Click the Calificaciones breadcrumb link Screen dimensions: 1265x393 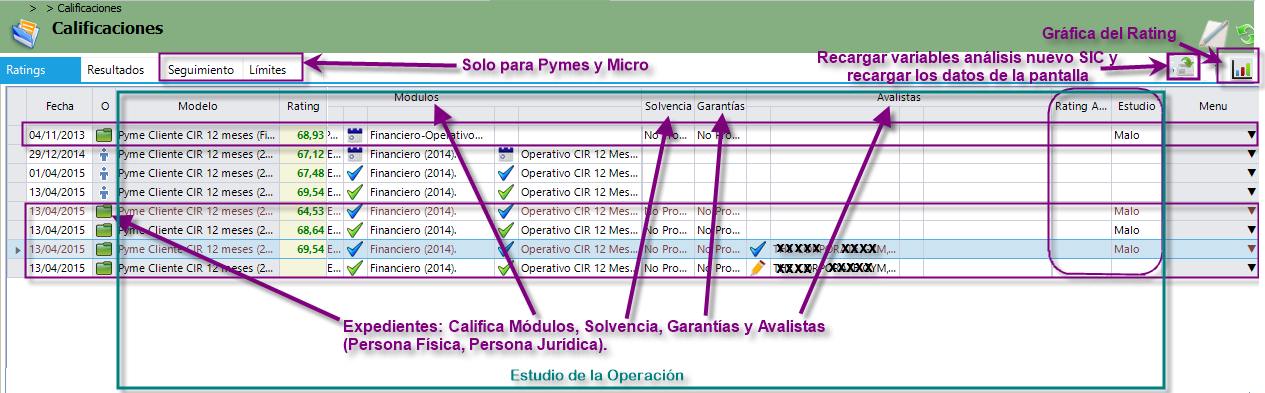[89, 7]
